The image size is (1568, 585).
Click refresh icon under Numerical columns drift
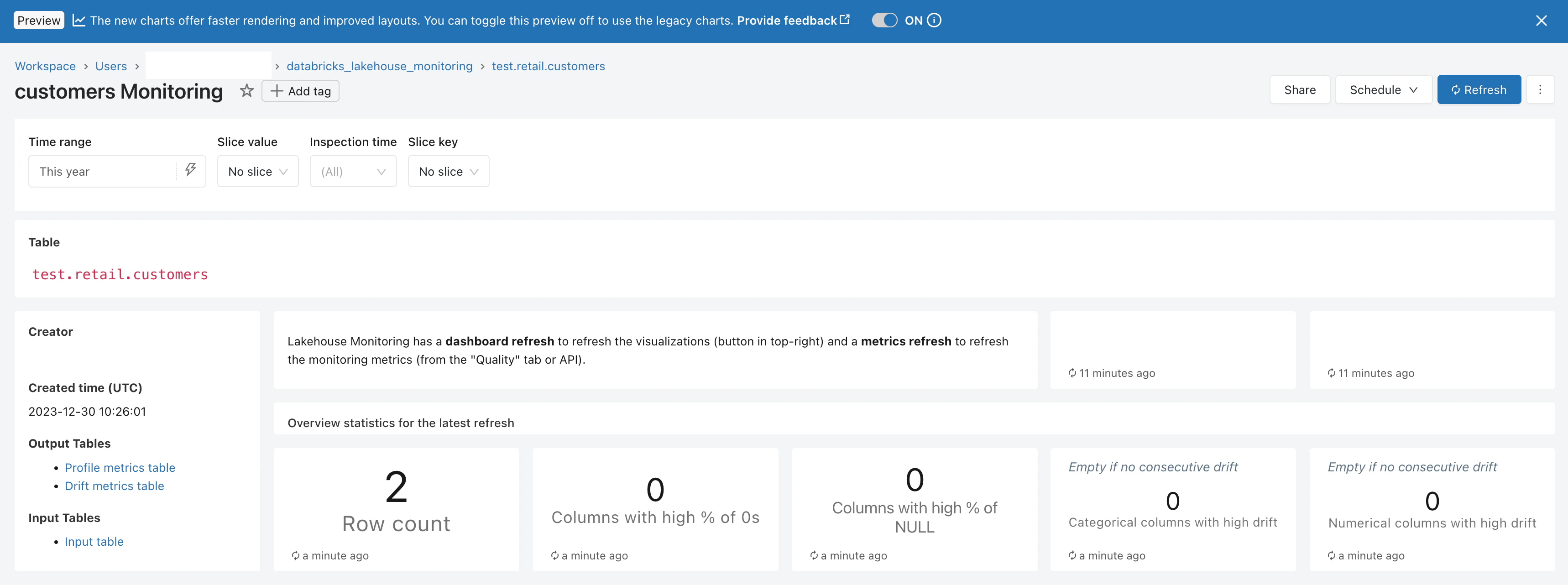(1331, 555)
